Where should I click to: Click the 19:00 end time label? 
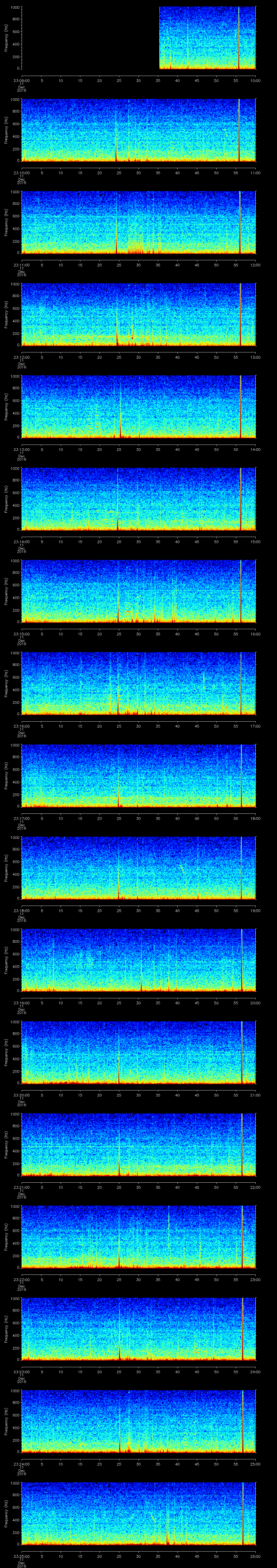pyautogui.click(x=256, y=910)
